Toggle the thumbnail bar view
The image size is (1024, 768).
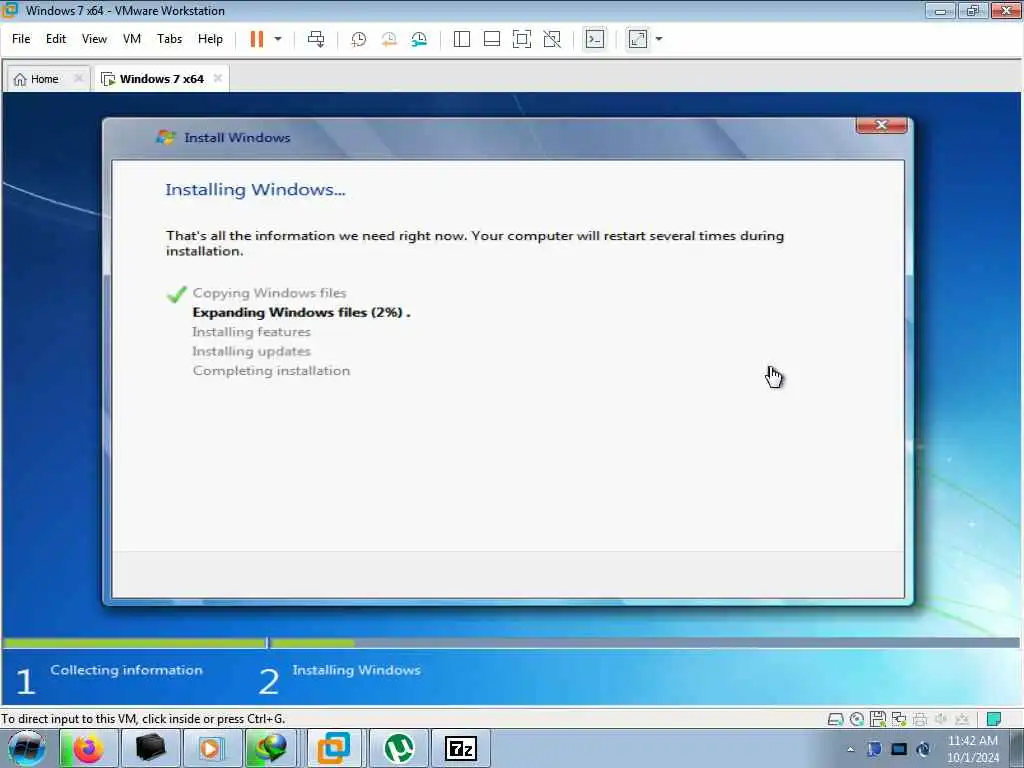[492, 39]
